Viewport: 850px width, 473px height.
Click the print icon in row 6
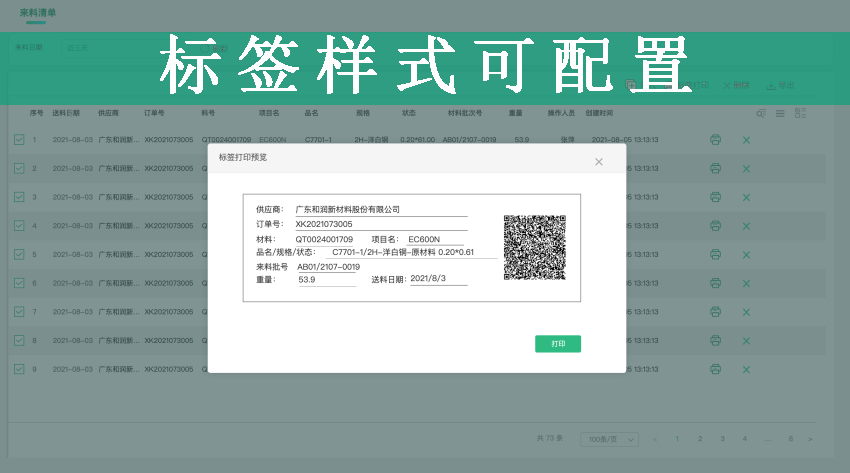[x=715, y=283]
